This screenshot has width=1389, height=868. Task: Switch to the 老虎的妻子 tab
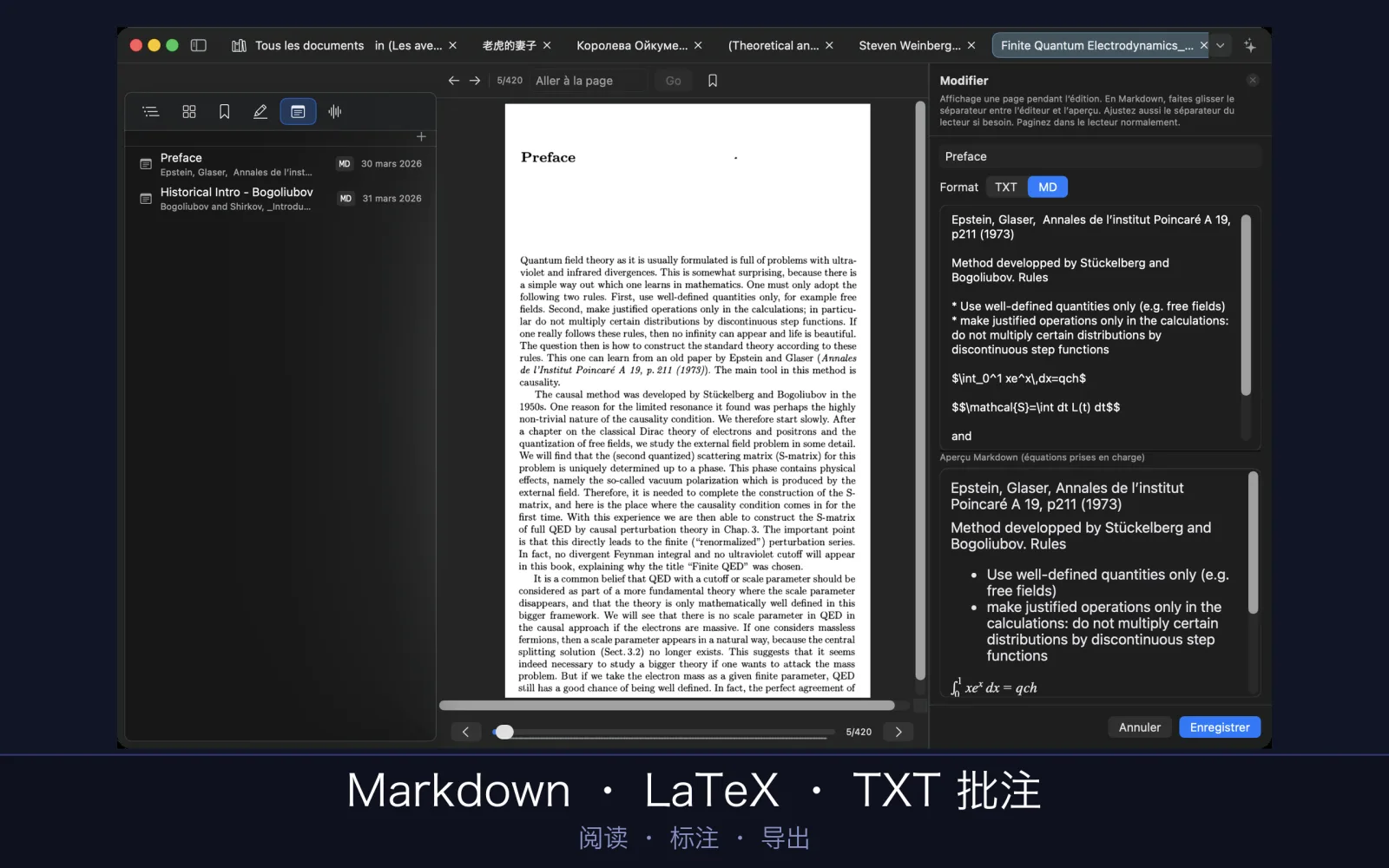tap(509, 45)
